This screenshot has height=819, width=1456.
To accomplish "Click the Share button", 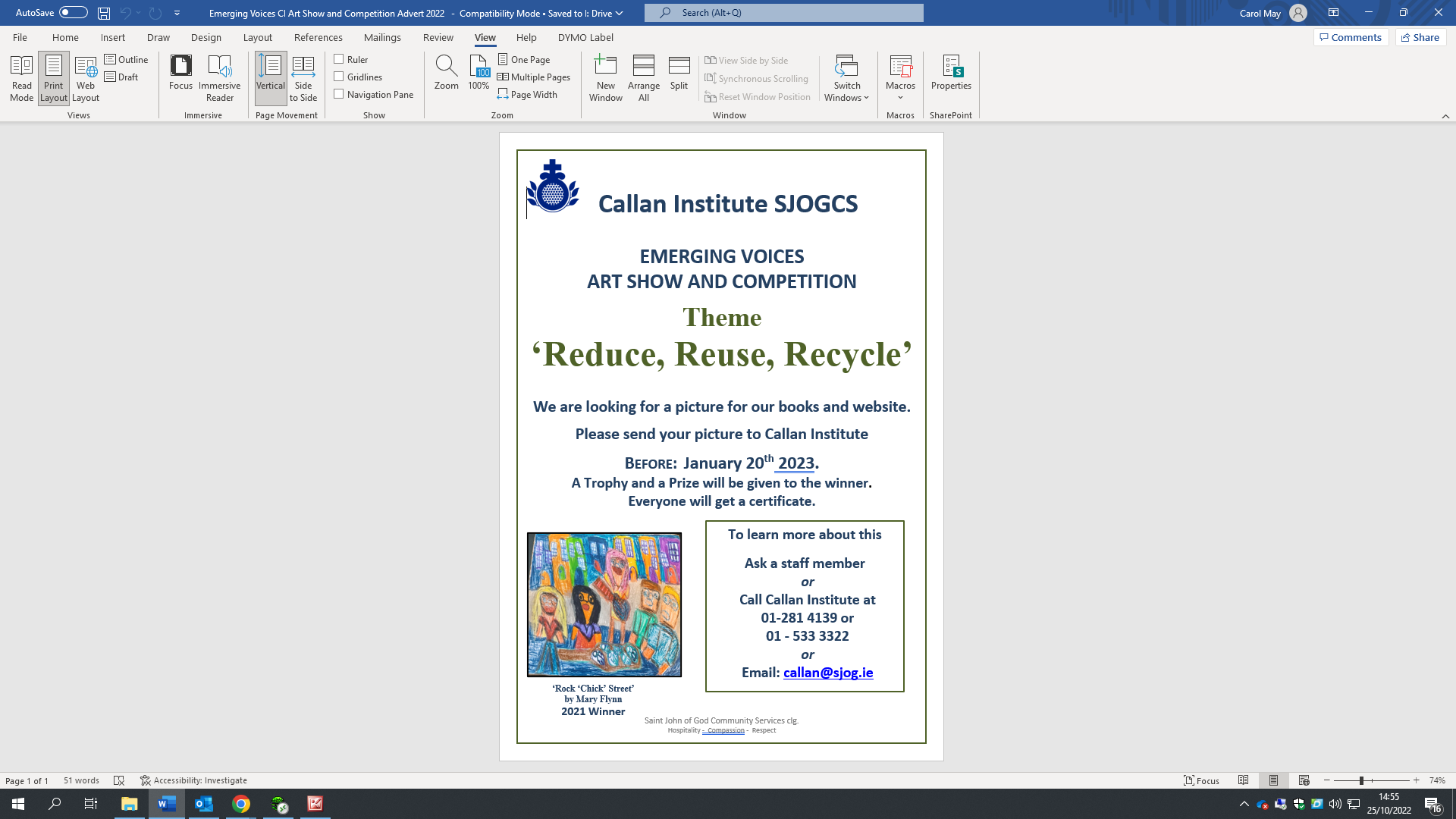I will tap(1420, 37).
